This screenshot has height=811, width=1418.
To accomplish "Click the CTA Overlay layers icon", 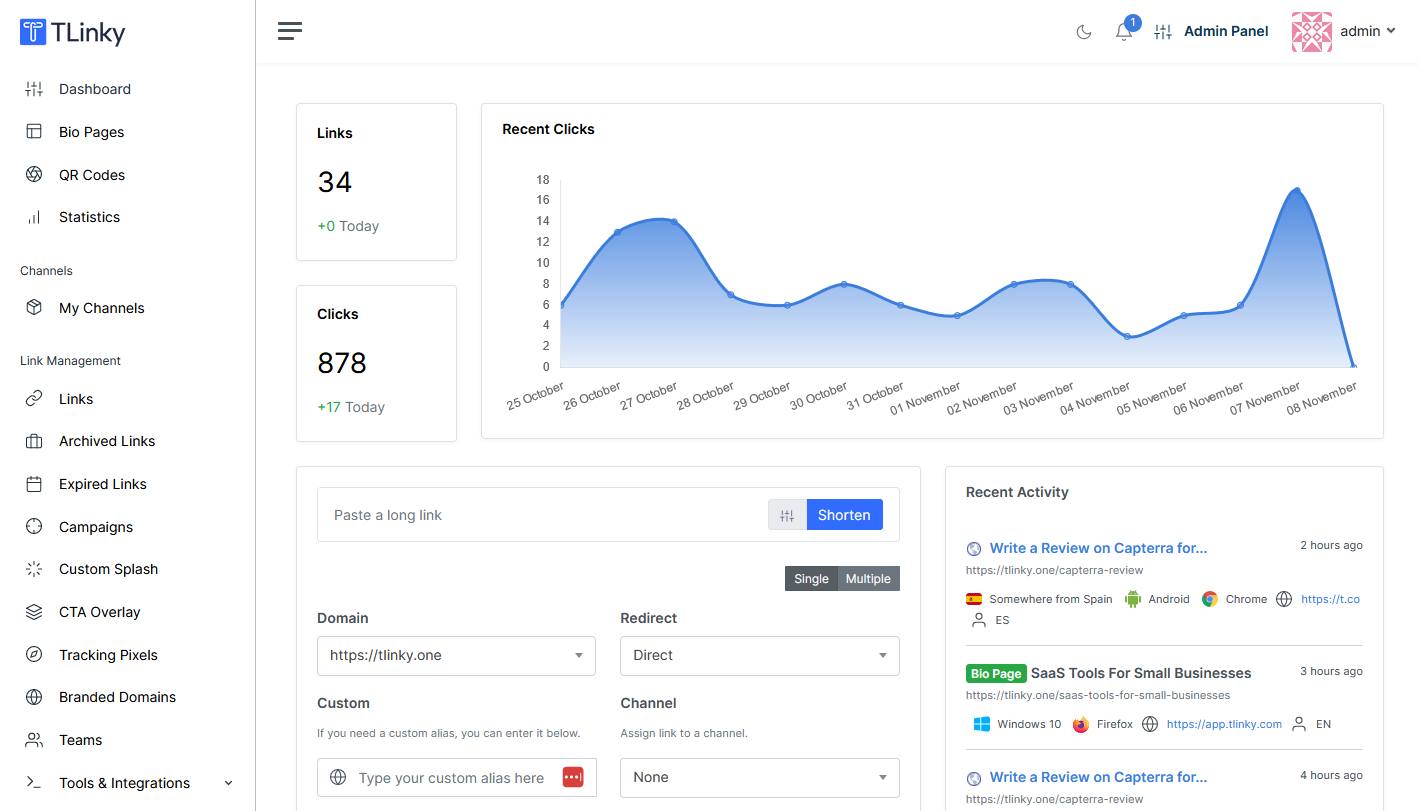I will pyautogui.click(x=34, y=612).
